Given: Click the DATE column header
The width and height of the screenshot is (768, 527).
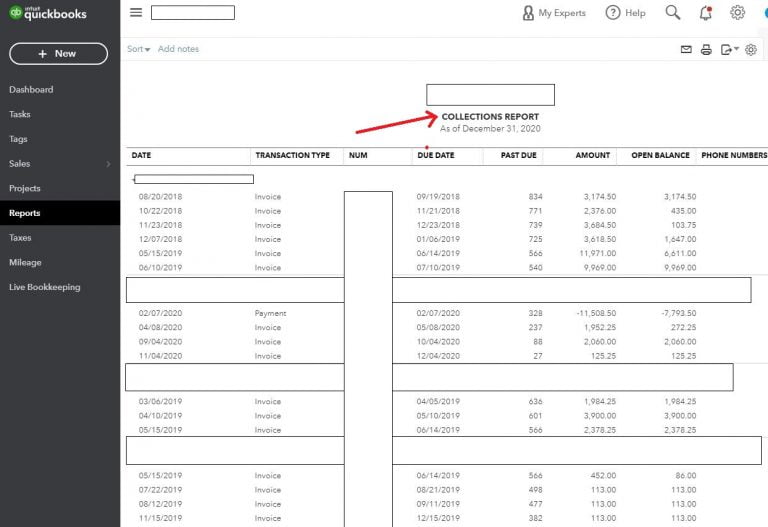Looking at the screenshot, I should (x=141, y=155).
